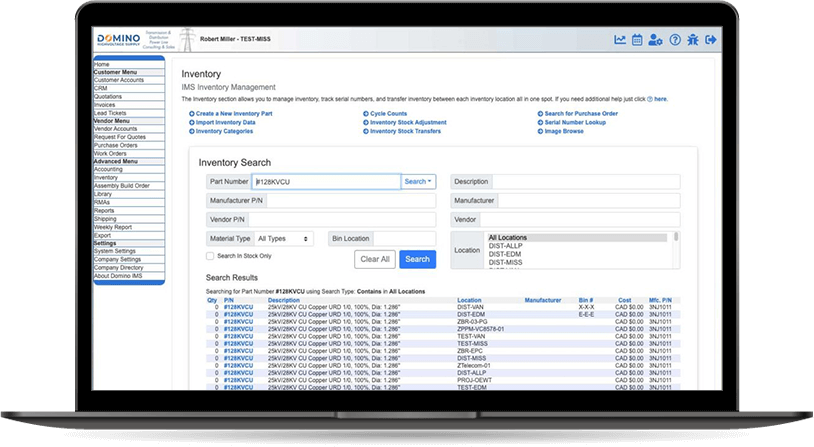
Task: Open user settings icon in header
Action: click(x=655, y=39)
